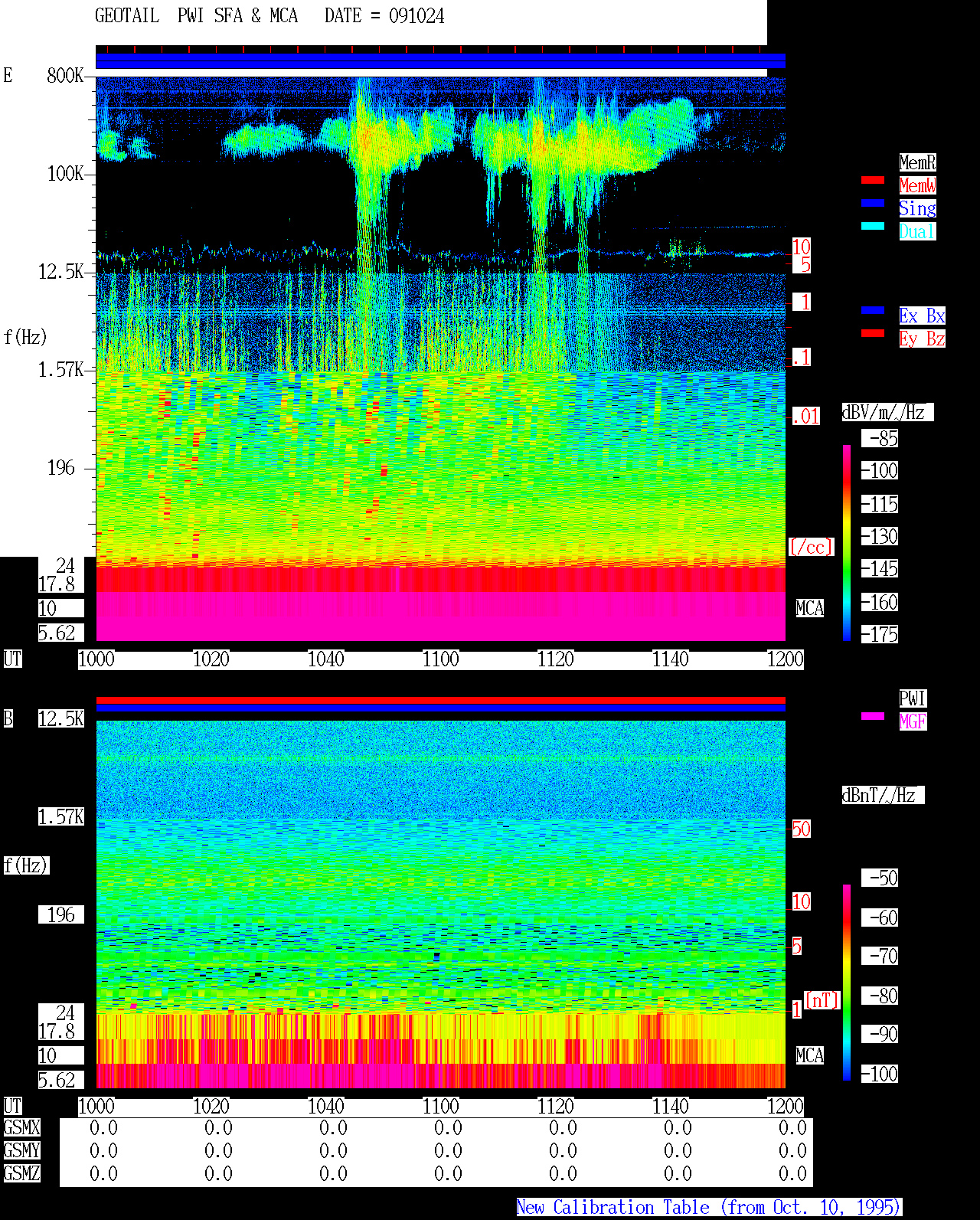Screen dimensions: 980x1220
Task: Click the dBV/m/√Hz color scale bar
Action: [847, 542]
